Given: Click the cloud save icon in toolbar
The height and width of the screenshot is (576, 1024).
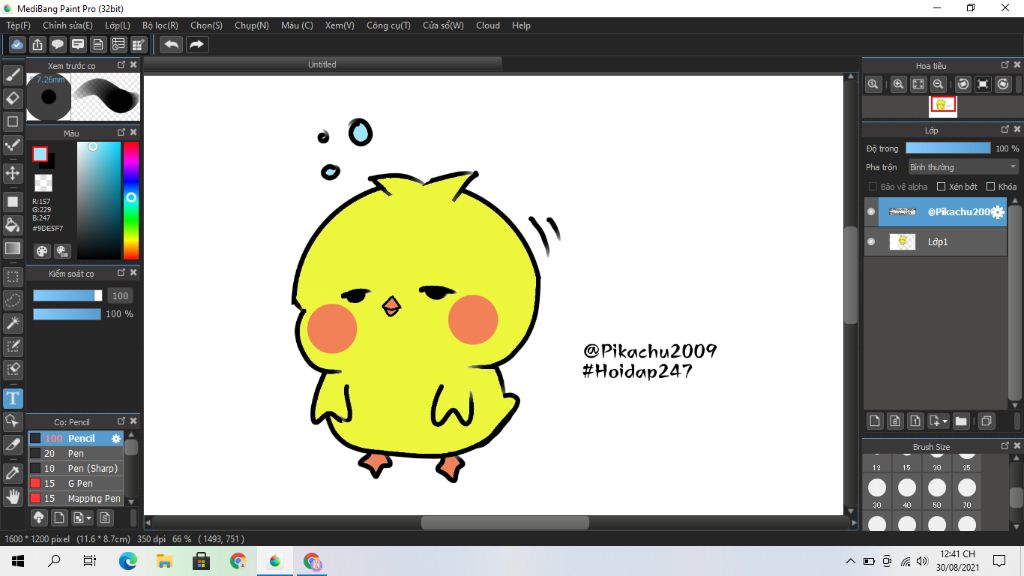Looking at the screenshot, I should [x=17, y=44].
